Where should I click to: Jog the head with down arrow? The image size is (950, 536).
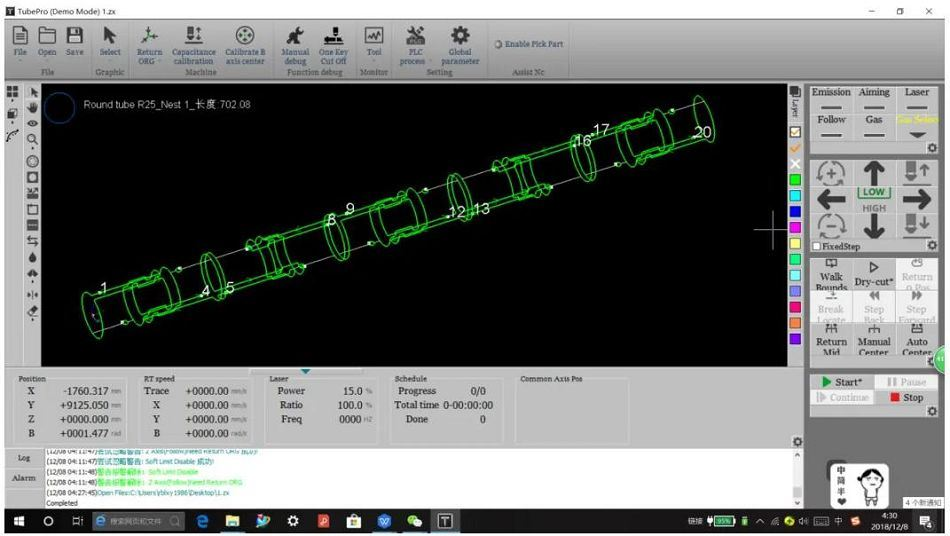874,226
